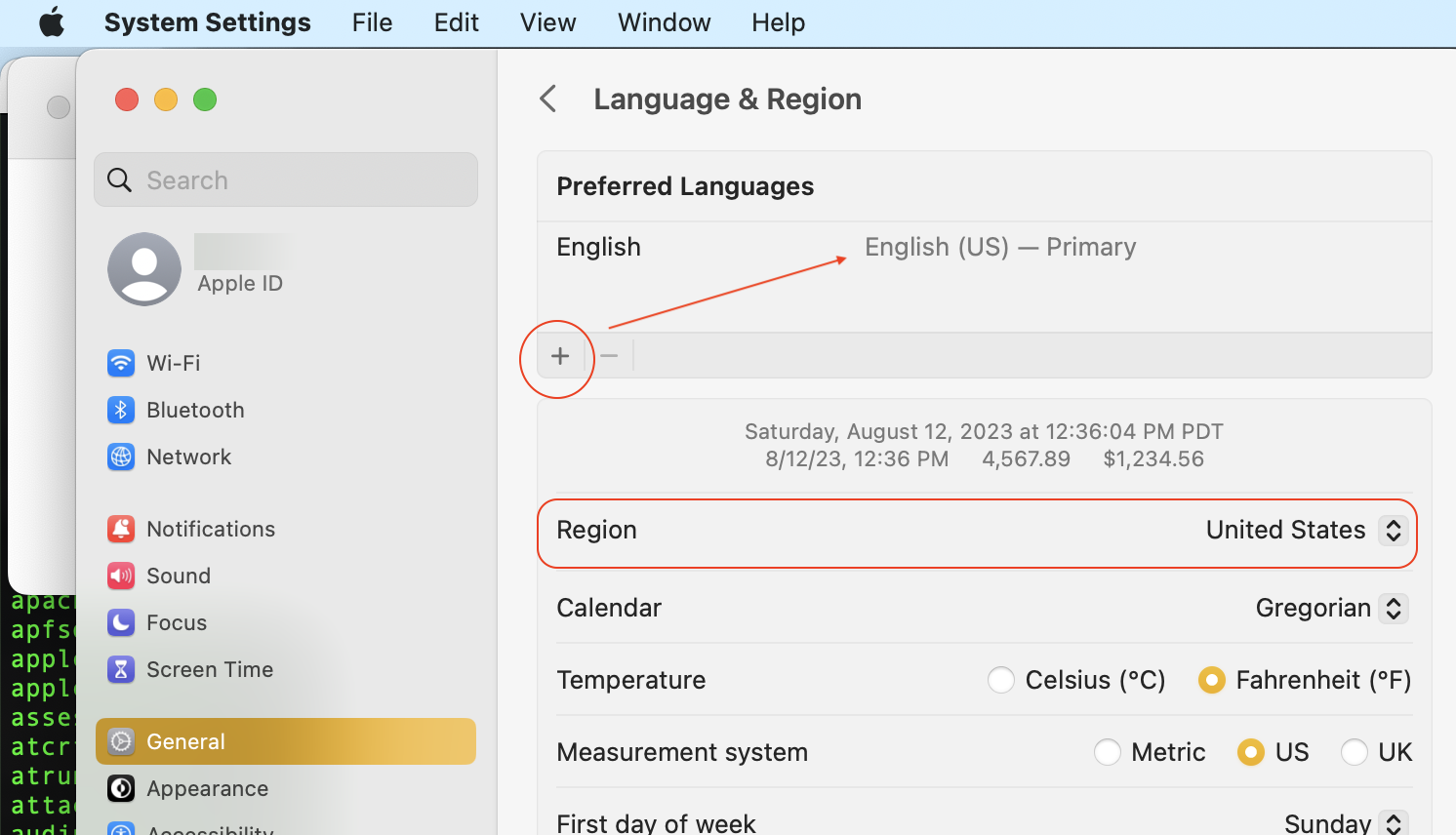Image resolution: width=1456 pixels, height=835 pixels.
Task: Click the Appearance icon in sidebar
Action: click(121, 788)
